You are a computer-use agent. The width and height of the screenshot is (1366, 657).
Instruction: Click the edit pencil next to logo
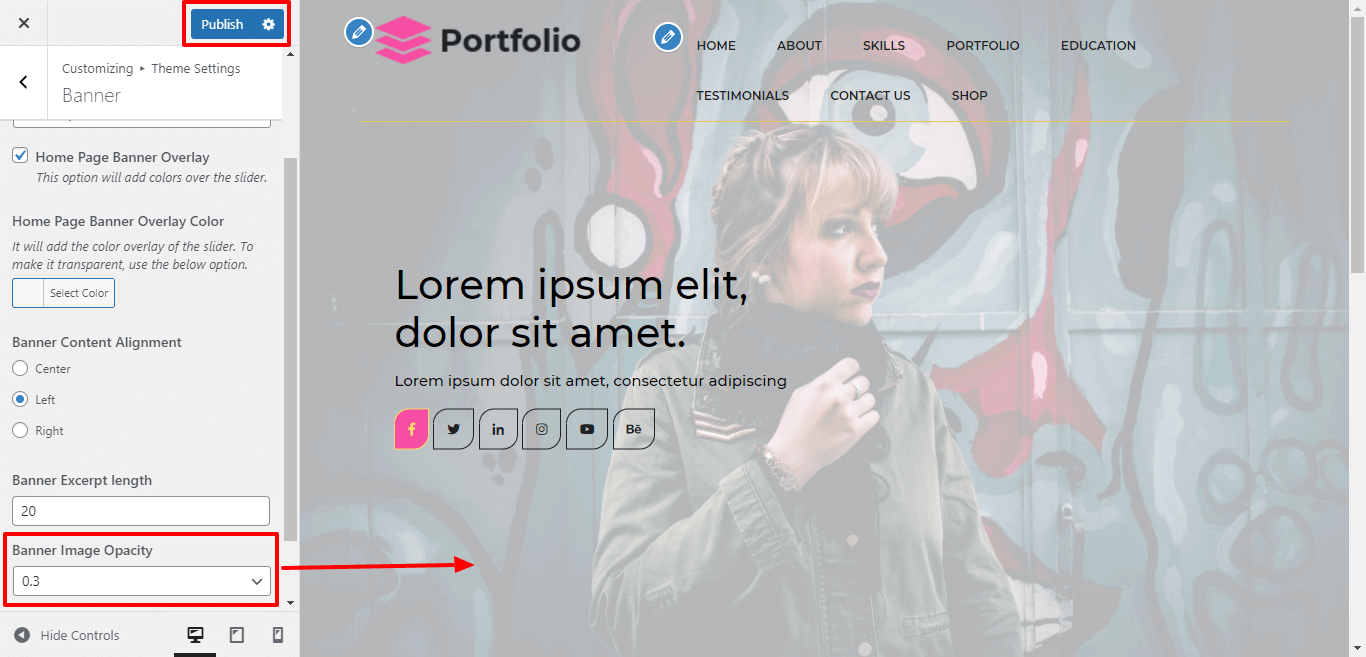coord(358,32)
